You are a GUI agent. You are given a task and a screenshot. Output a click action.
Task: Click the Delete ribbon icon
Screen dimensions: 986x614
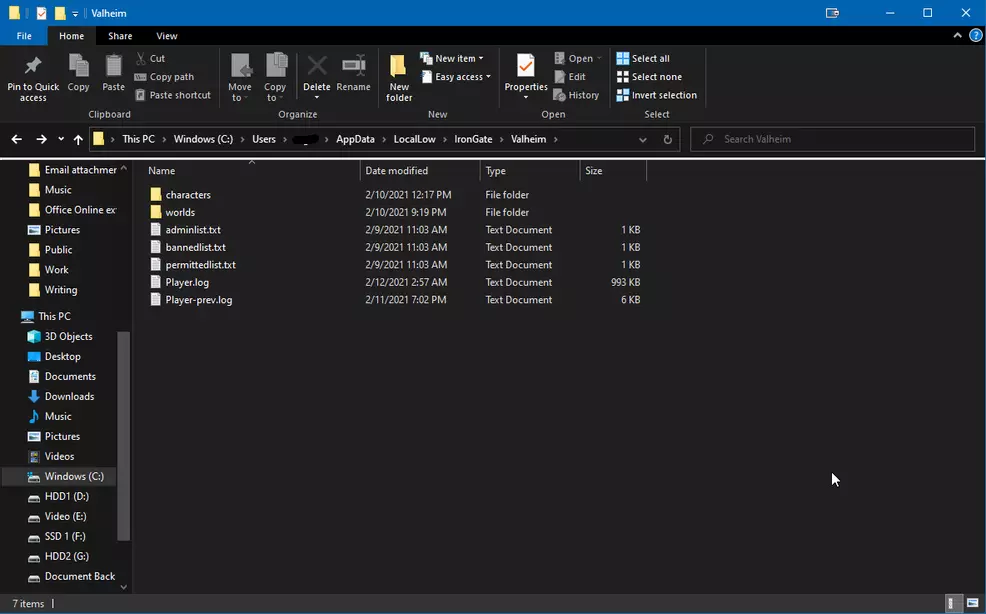[317, 65]
